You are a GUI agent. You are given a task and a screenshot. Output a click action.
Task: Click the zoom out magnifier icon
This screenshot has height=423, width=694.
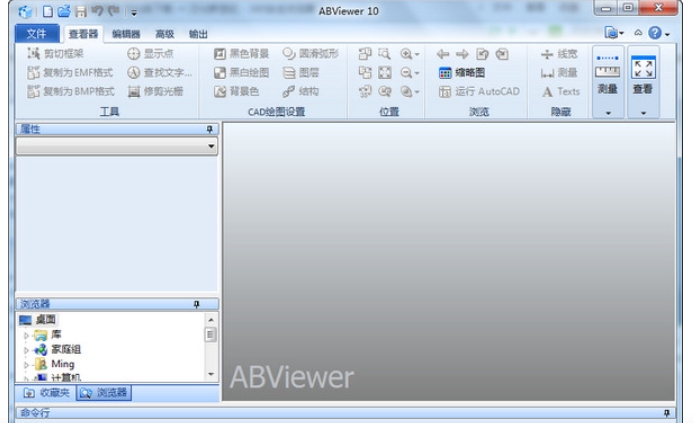(x=406, y=73)
